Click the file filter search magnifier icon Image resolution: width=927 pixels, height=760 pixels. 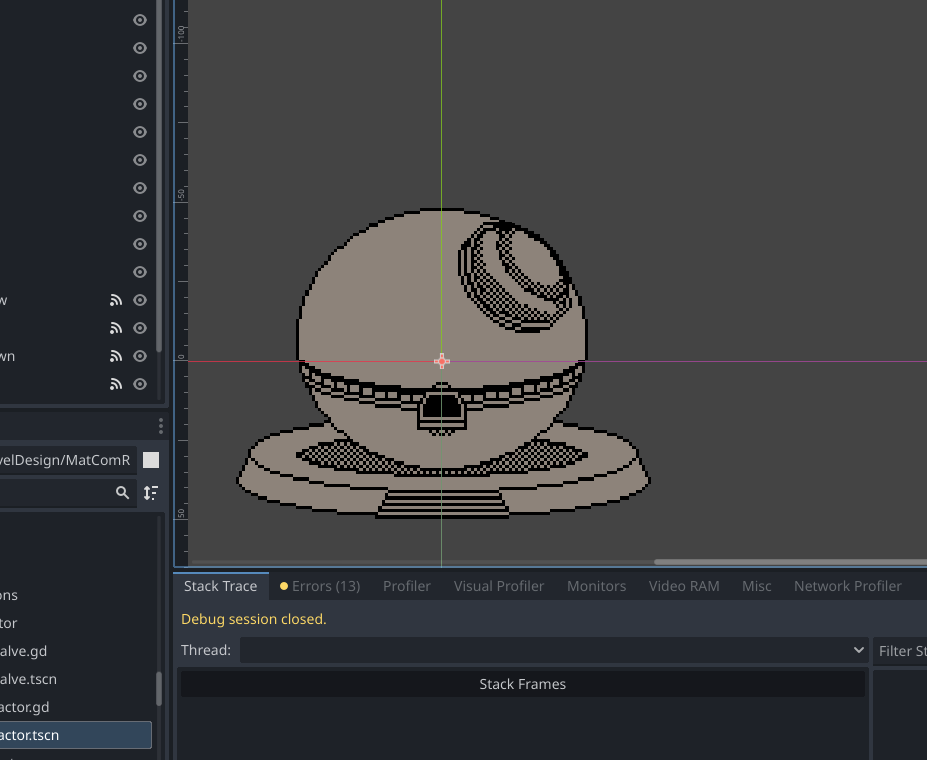point(122,492)
